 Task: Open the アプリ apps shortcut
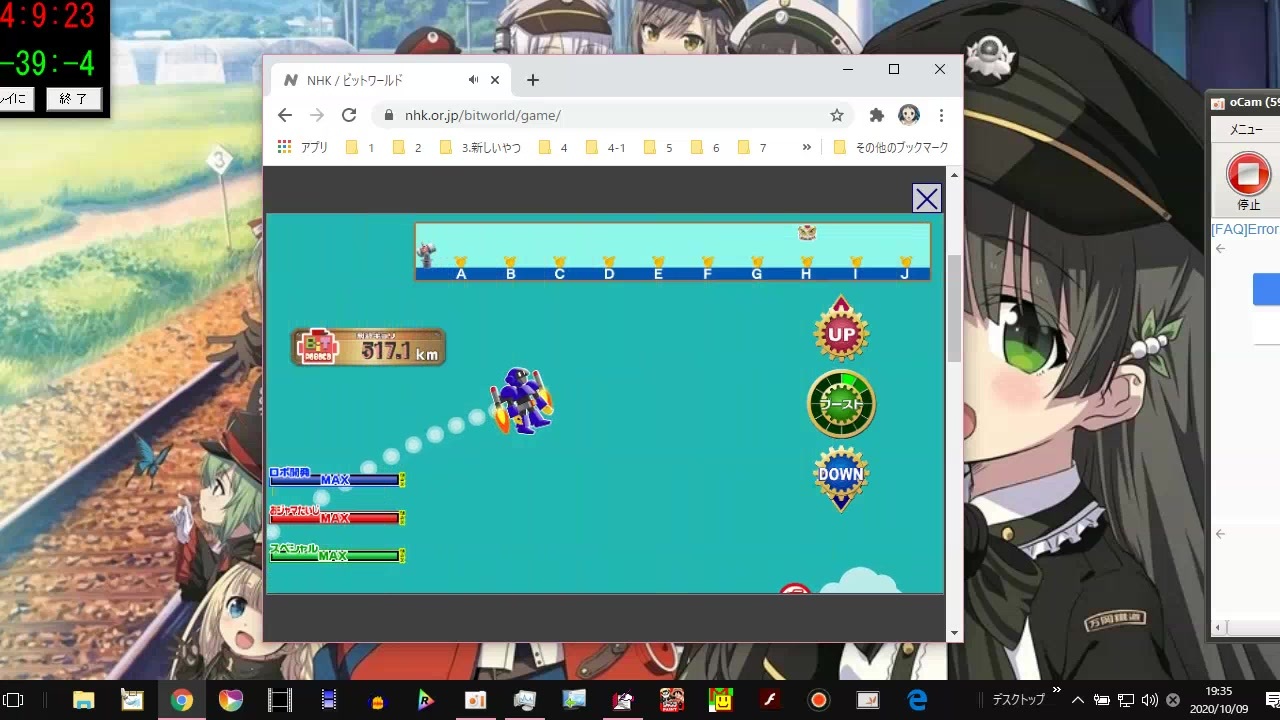coord(303,147)
